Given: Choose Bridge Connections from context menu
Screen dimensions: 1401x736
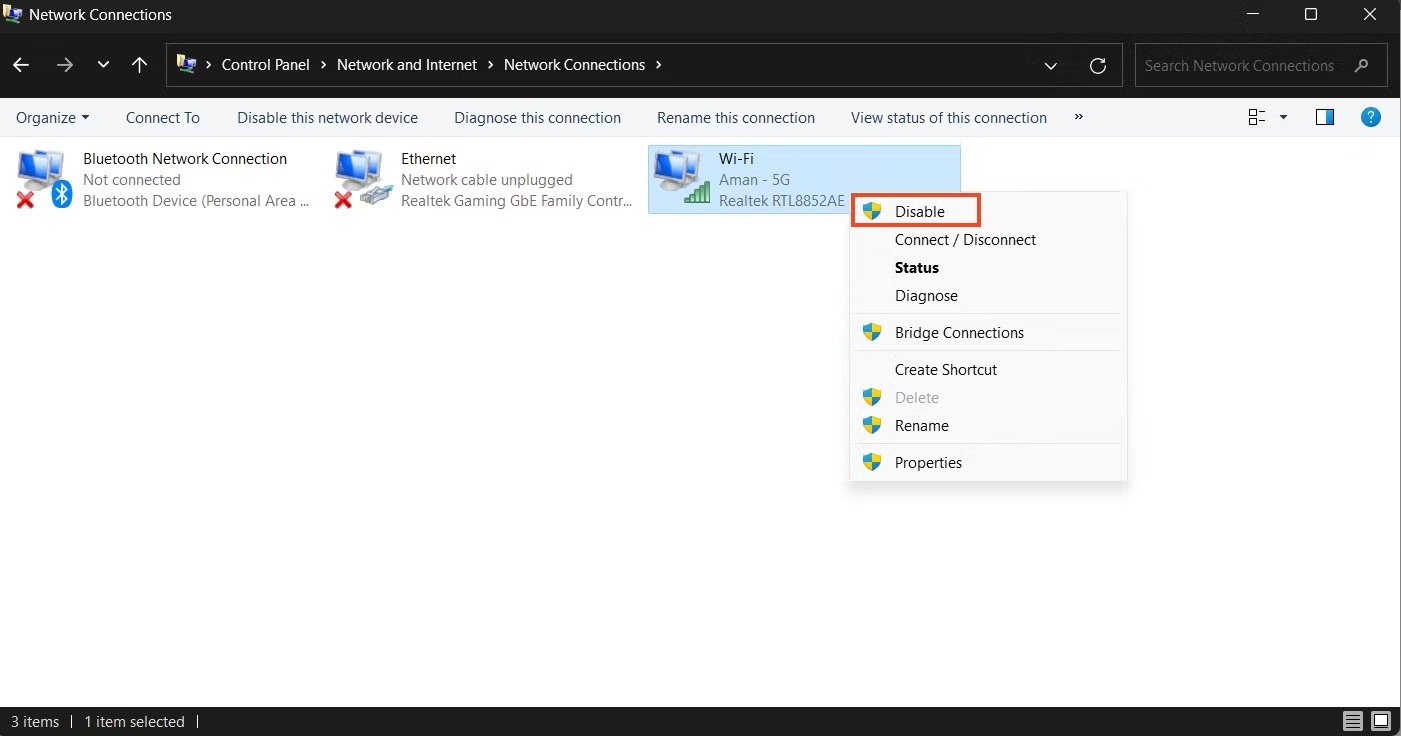Looking at the screenshot, I should (988, 333).
